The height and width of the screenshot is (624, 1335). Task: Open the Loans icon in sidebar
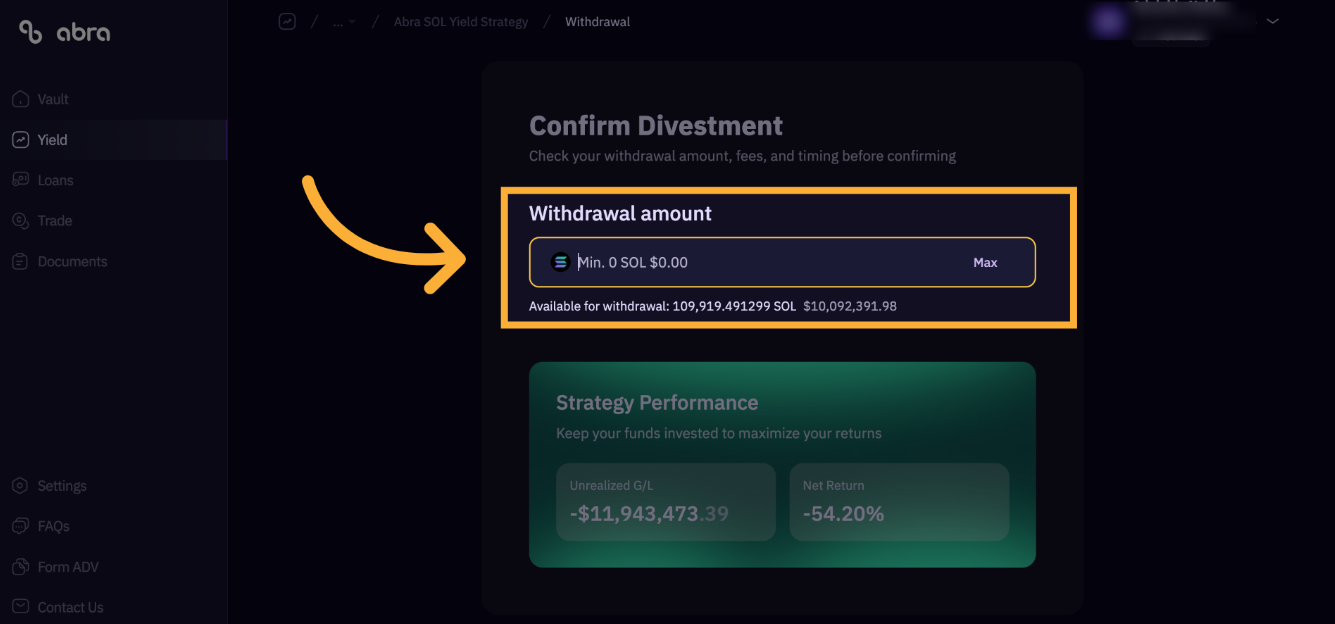[x=20, y=180]
